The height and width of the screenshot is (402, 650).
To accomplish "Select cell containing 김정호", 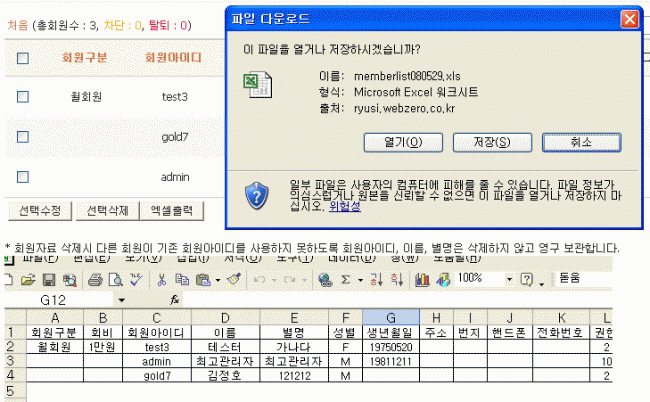I will [x=225, y=375].
